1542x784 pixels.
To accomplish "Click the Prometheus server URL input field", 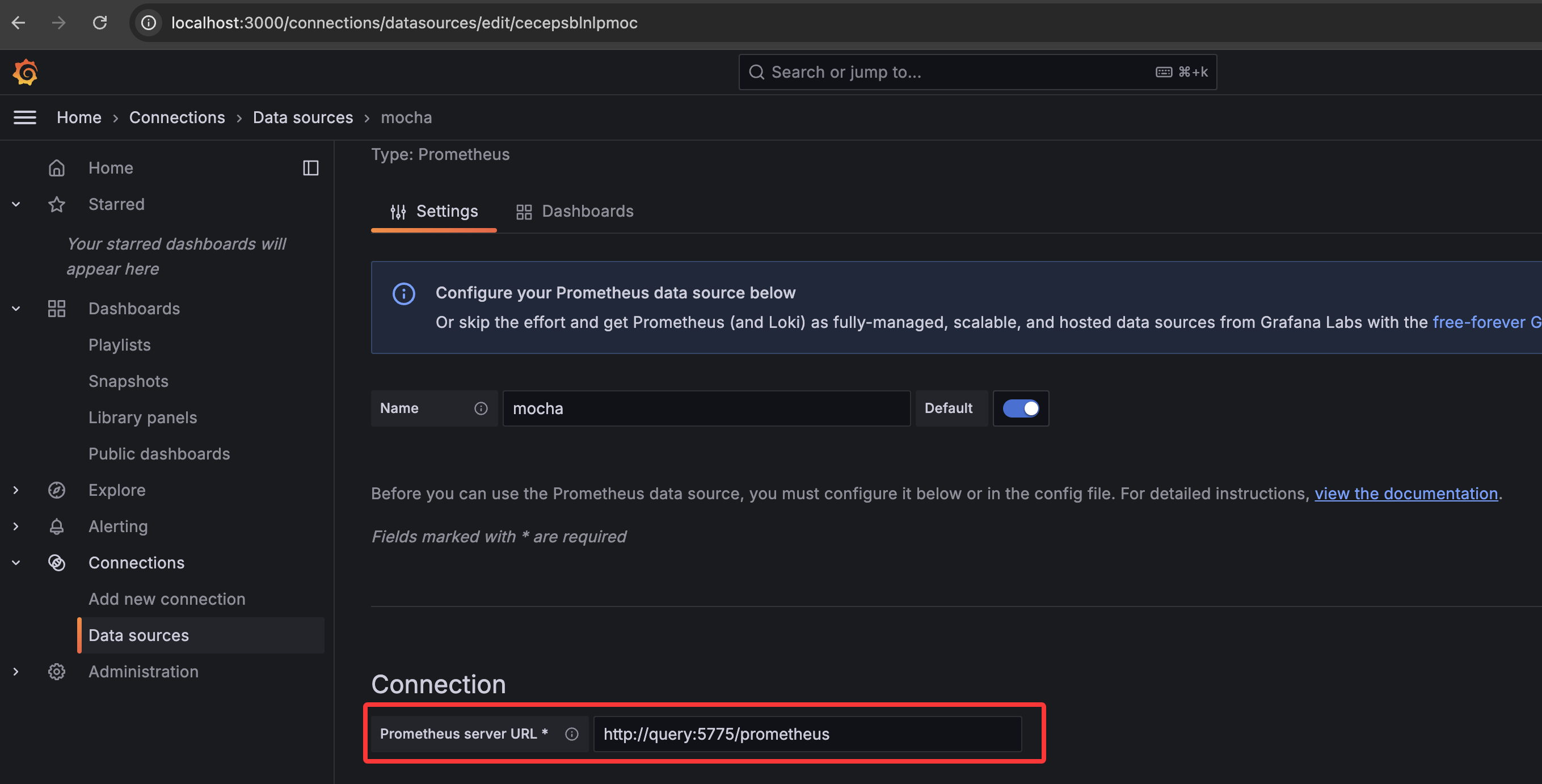I will pos(807,734).
